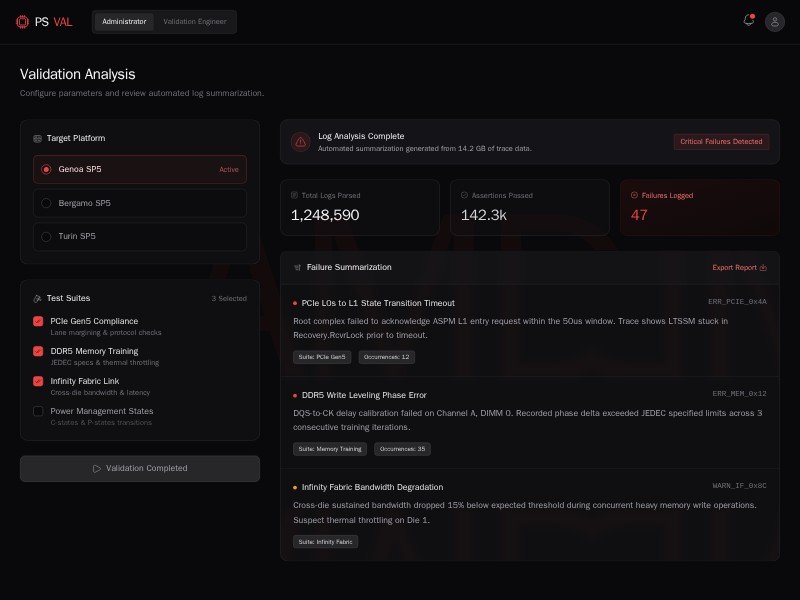This screenshot has height=600, width=800.
Task: Click the notification bell icon
Action: [x=748, y=21]
